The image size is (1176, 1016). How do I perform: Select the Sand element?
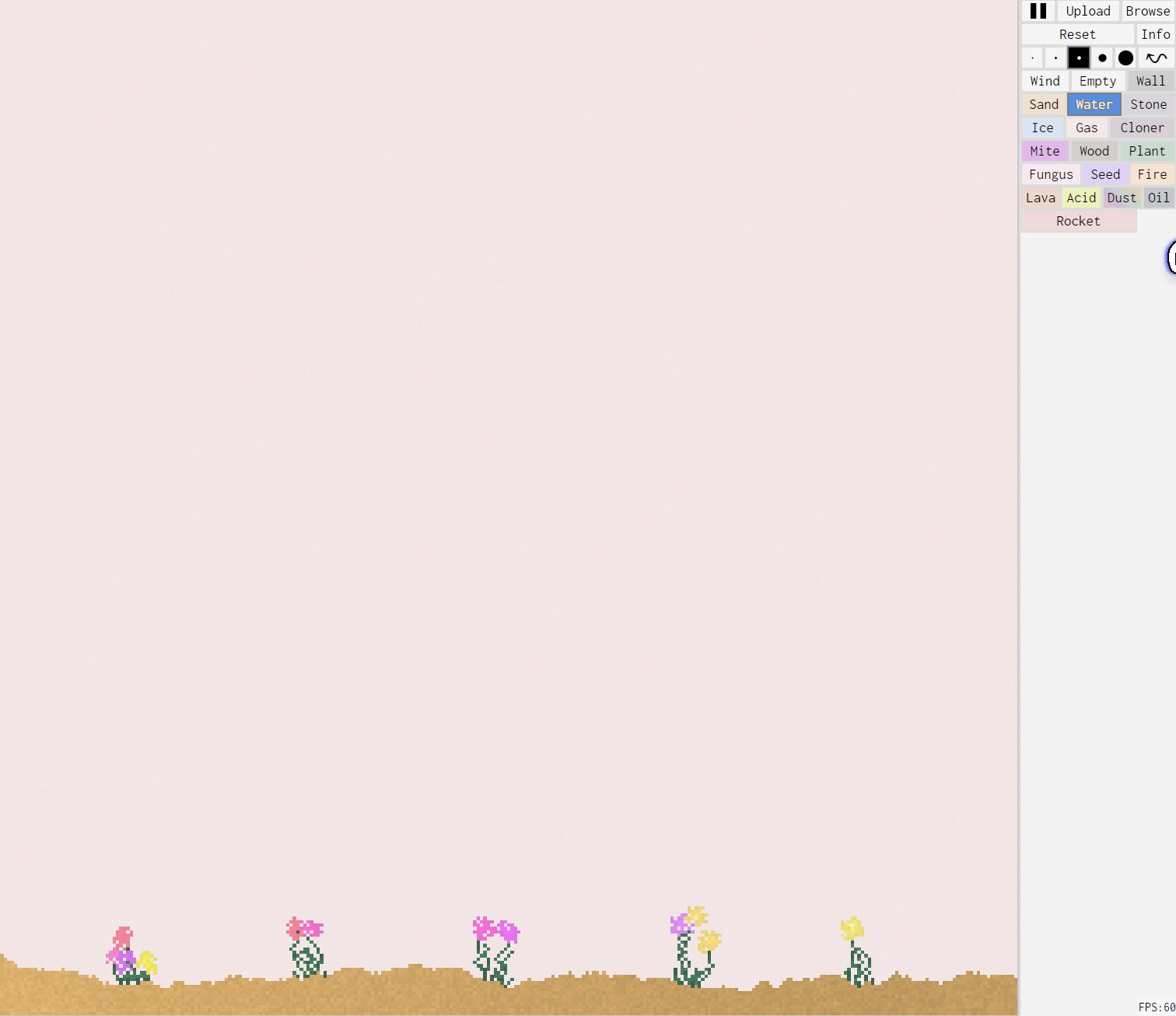pos(1044,104)
